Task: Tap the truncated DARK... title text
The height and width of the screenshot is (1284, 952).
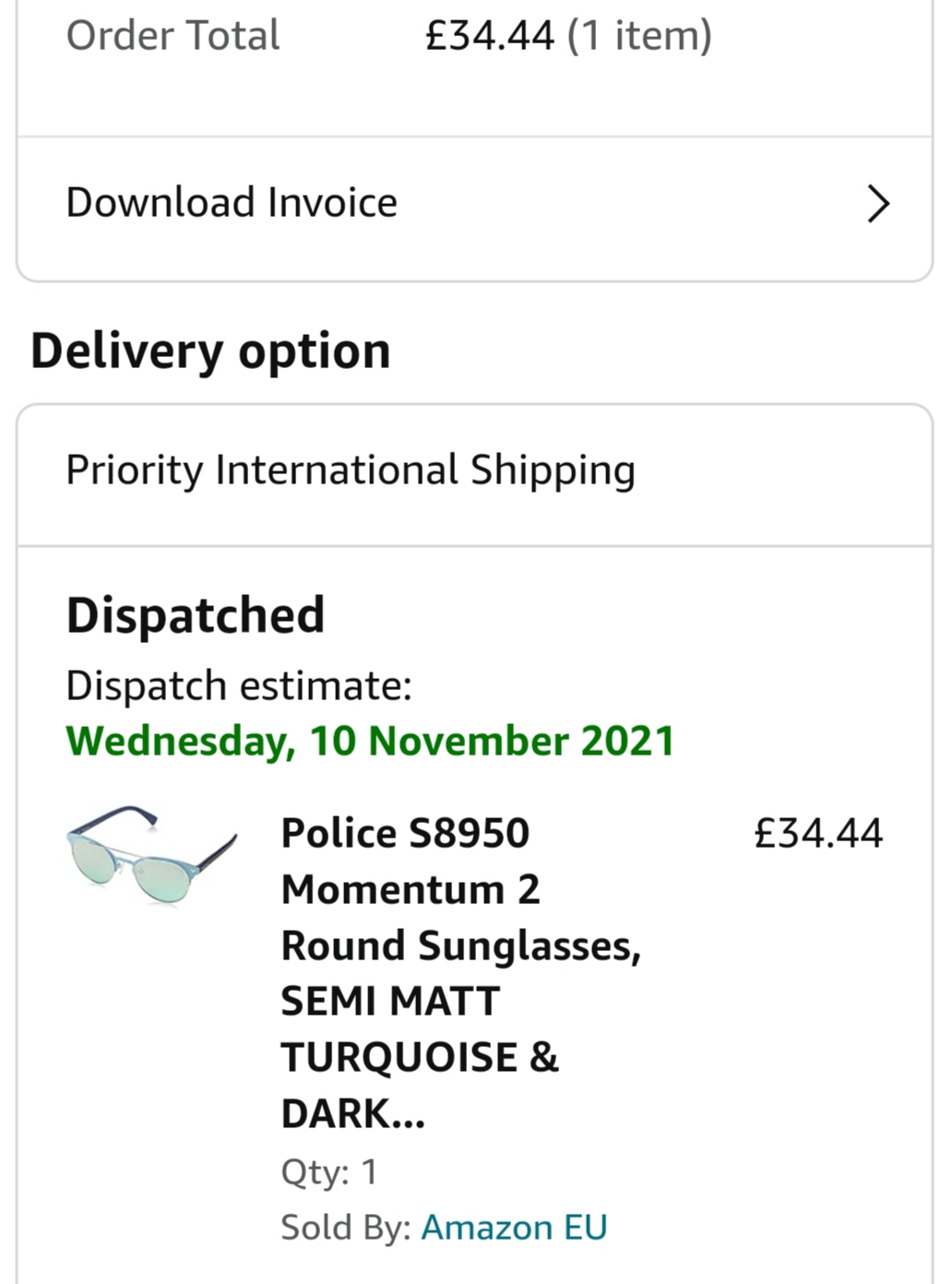Action: coord(353,1113)
